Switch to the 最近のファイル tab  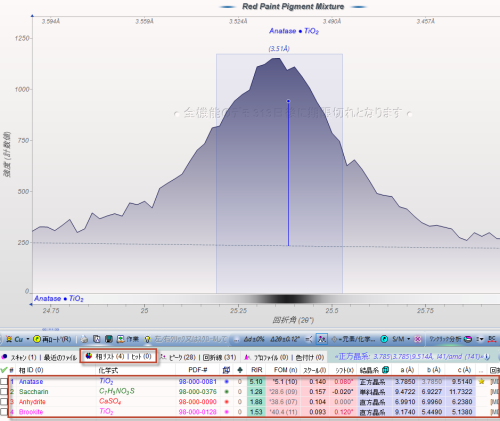pyautogui.click(x=60, y=357)
